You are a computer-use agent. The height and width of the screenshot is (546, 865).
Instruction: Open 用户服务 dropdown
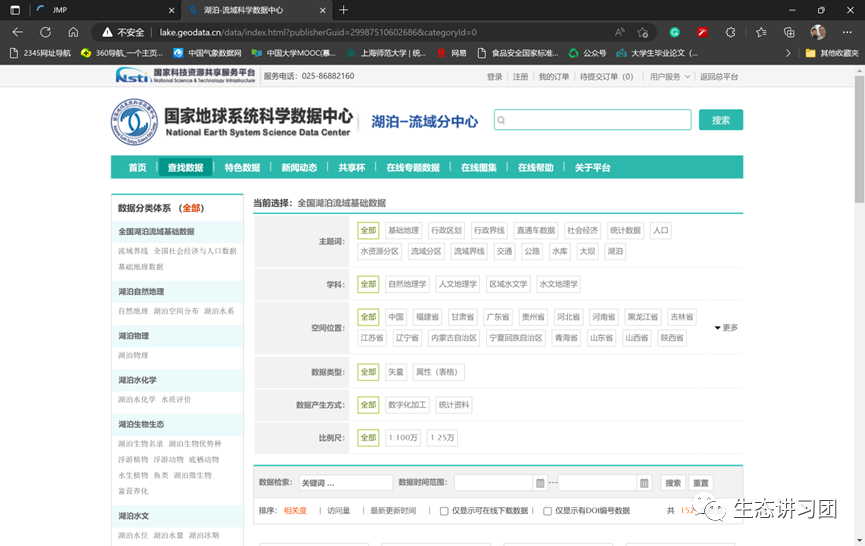point(669,77)
